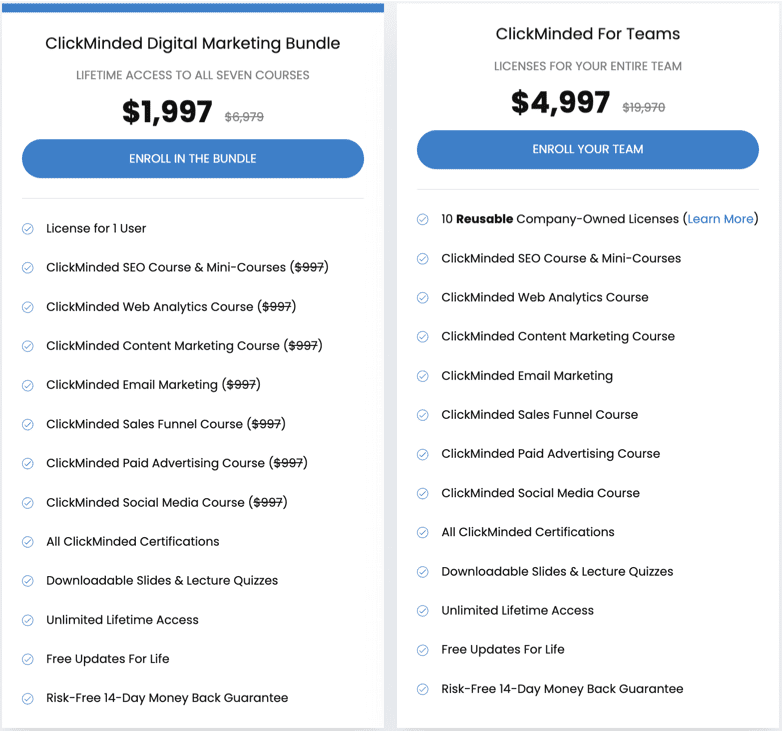
Task: Click check icon by bundle Money Back Guarantee
Action: click(28, 699)
